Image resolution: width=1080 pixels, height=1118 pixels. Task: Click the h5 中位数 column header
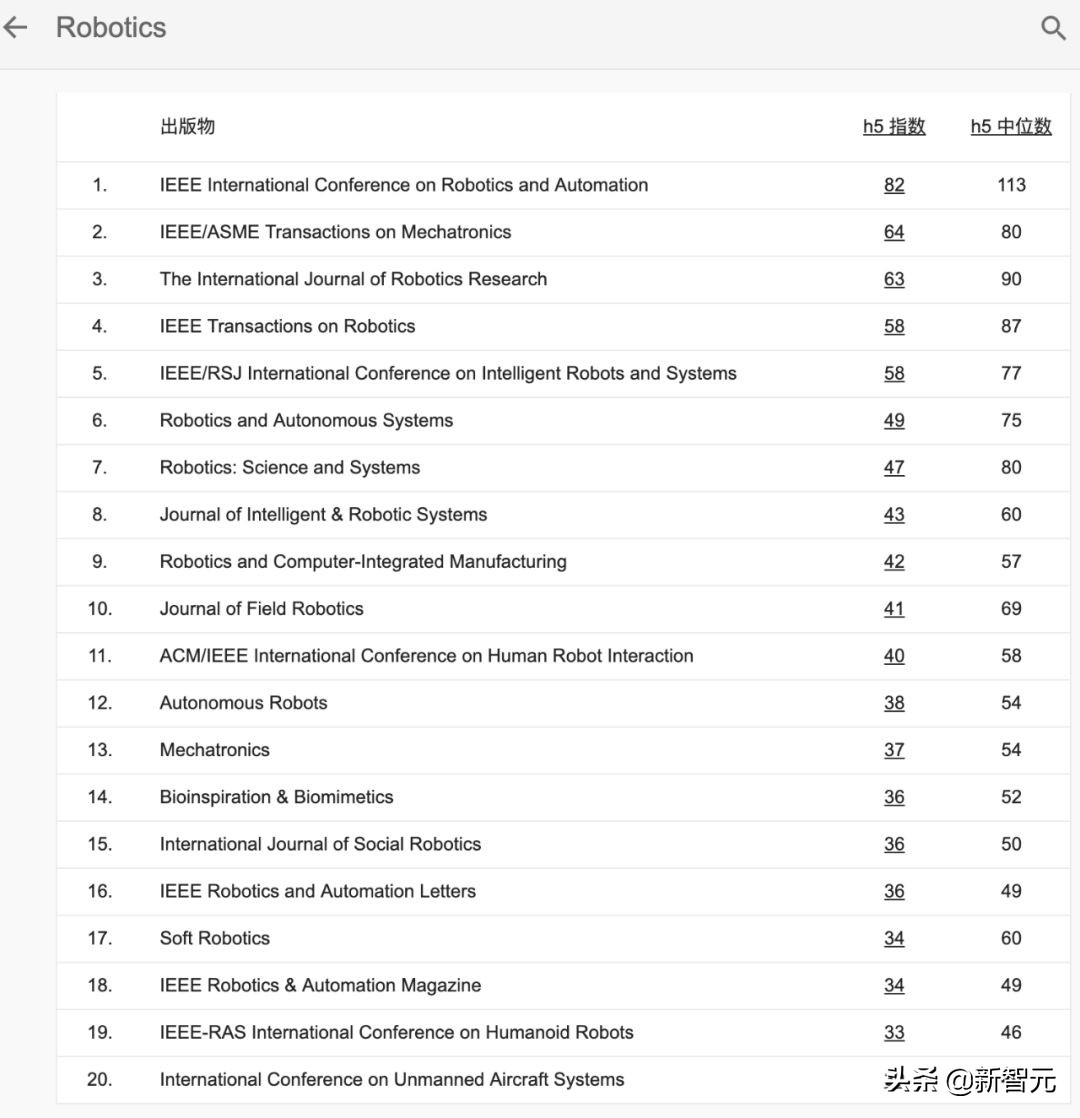pos(1009,126)
